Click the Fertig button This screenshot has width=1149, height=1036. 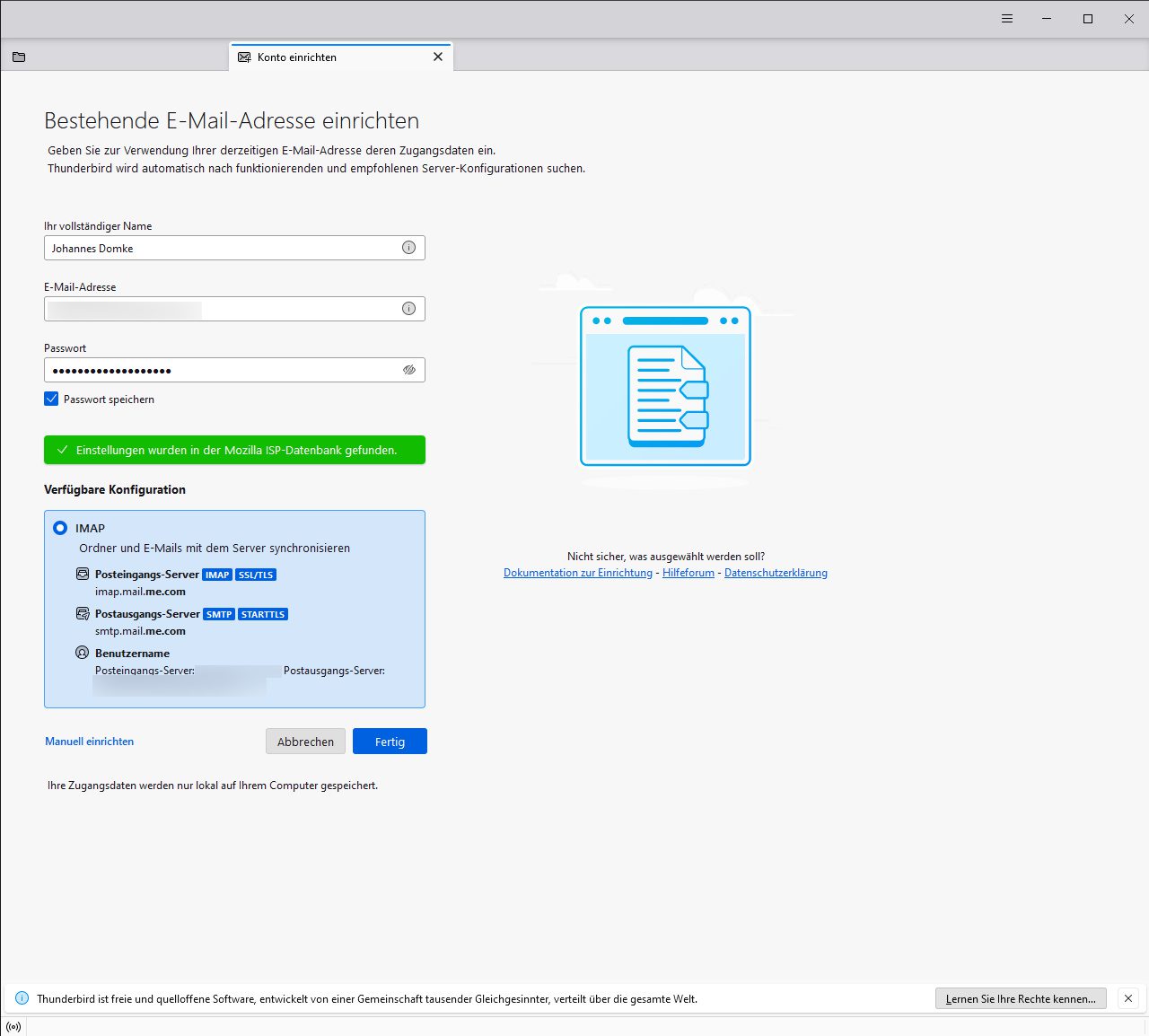pyautogui.click(x=390, y=742)
